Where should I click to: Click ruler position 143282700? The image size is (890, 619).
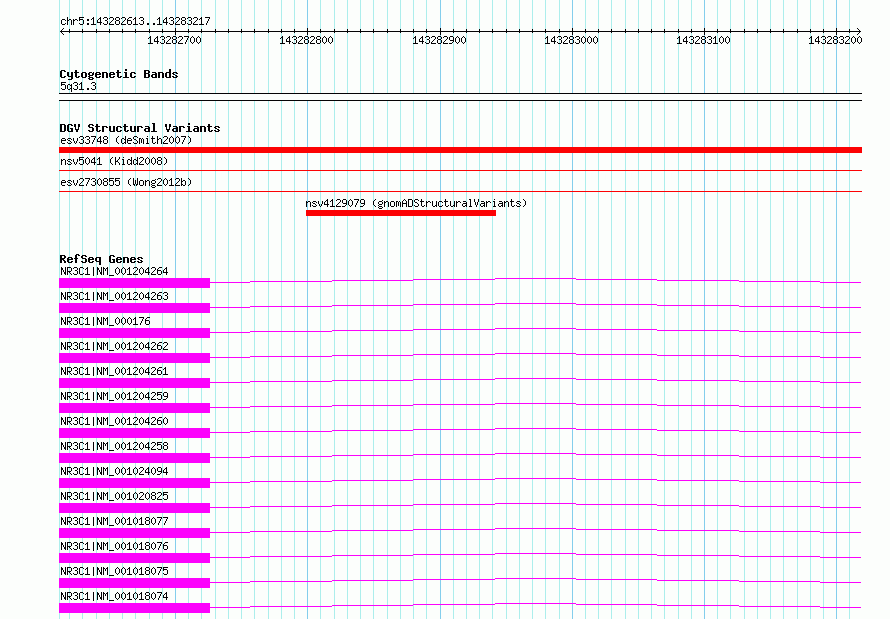tap(174, 40)
